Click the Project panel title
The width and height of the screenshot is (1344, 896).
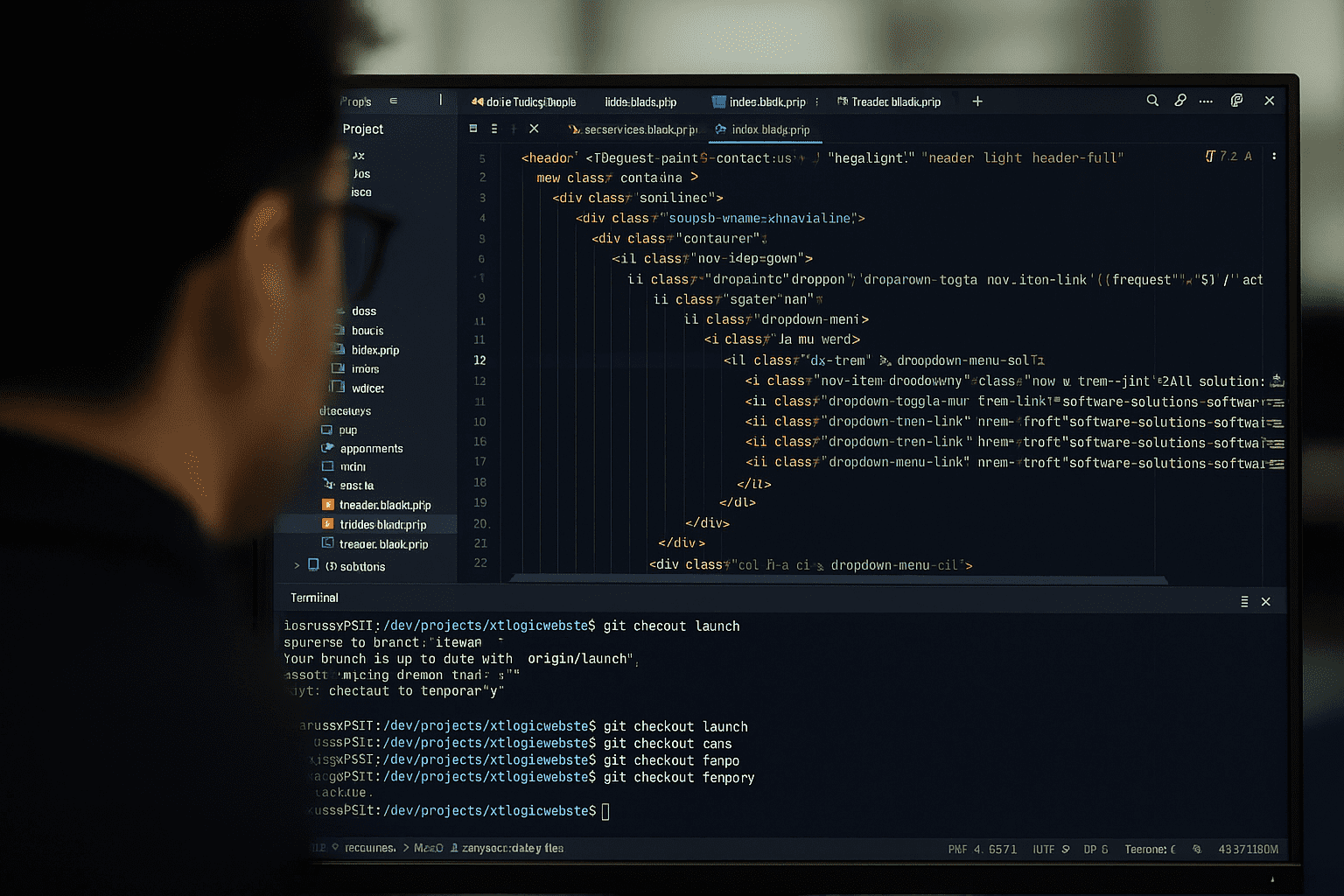click(x=363, y=129)
